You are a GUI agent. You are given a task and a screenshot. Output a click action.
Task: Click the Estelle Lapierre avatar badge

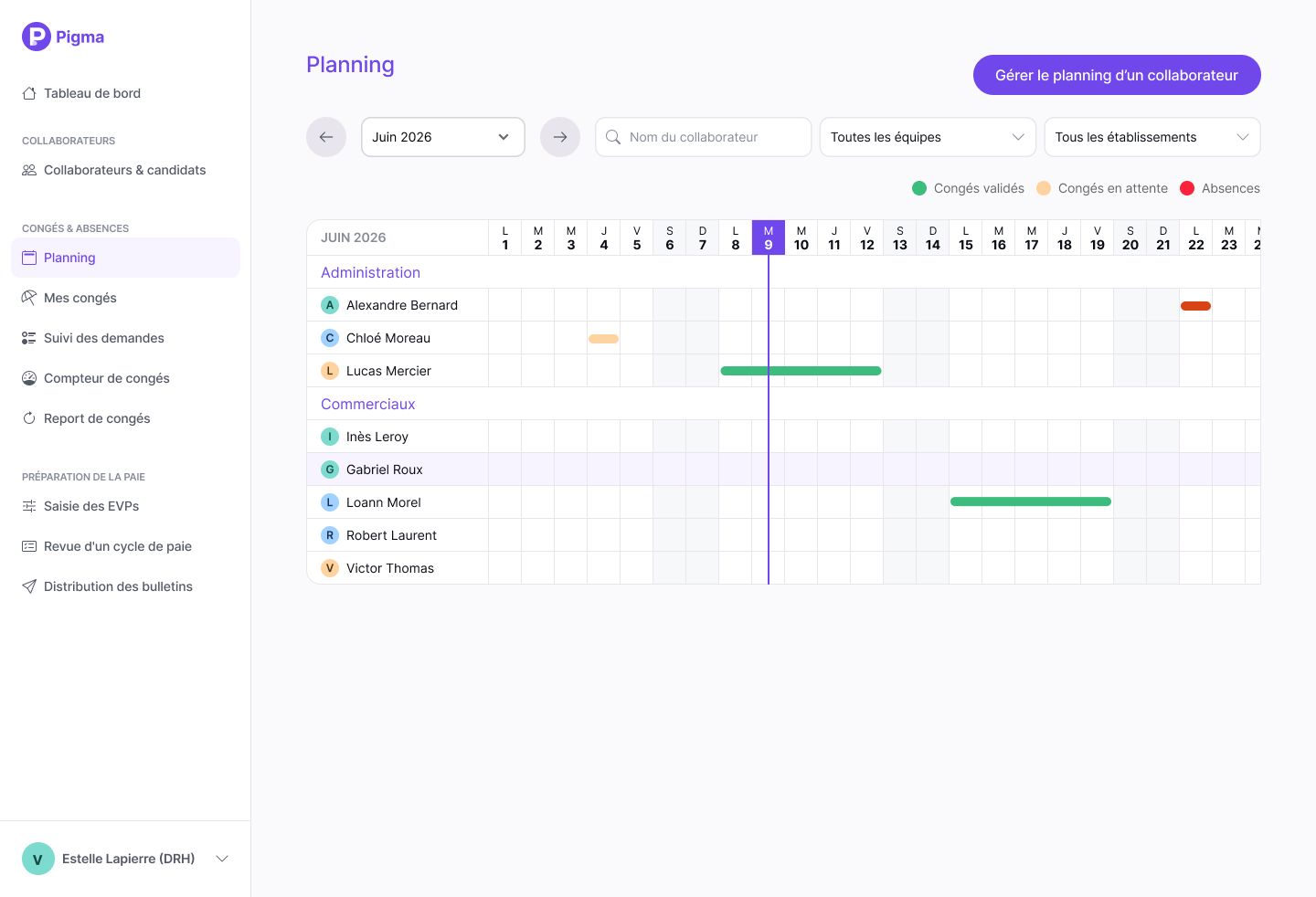click(38, 859)
